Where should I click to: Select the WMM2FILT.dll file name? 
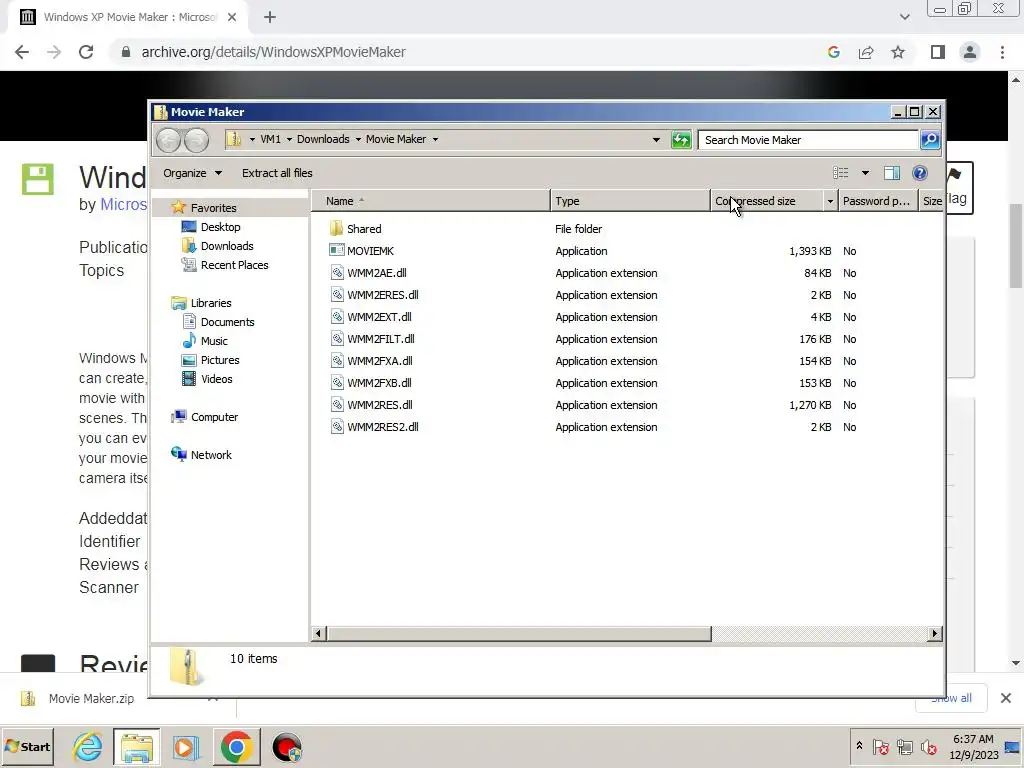tap(381, 339)
